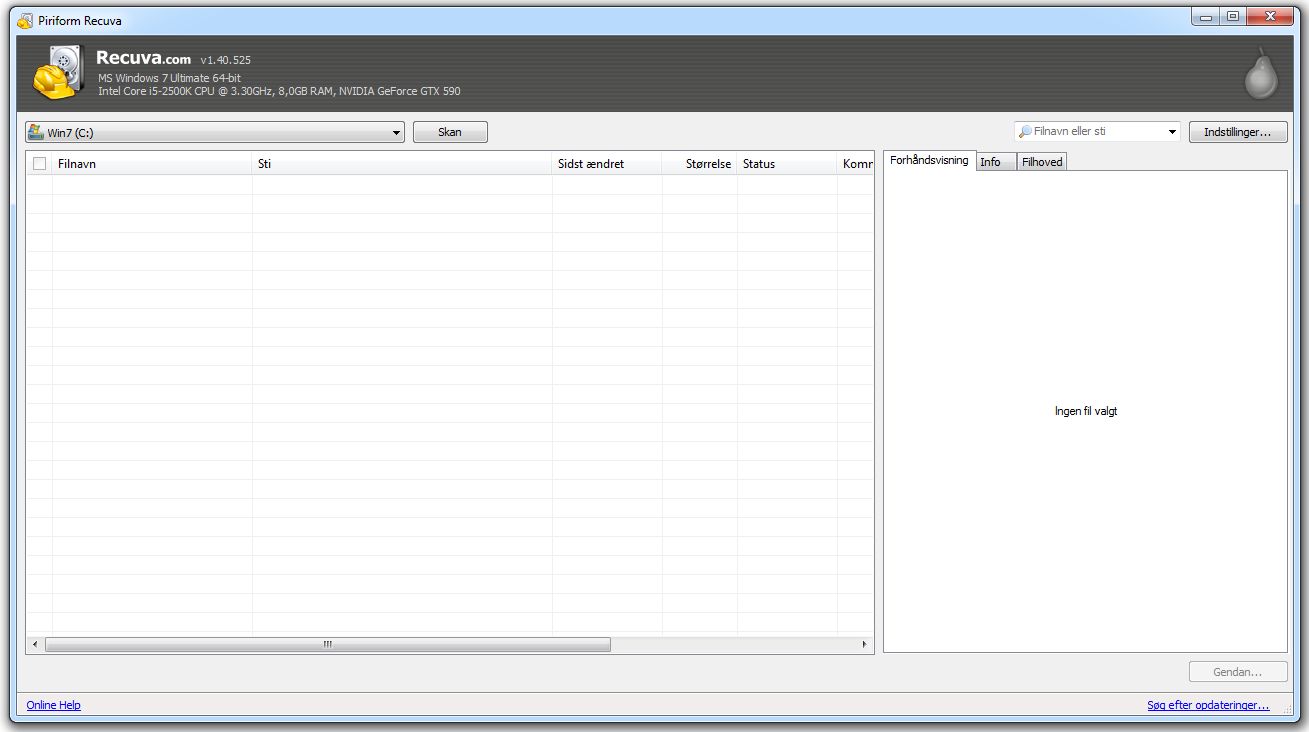Image resolution: width=1309 pixels, height=732 pixels.
Task: Switch to the Info tab
Action: click(990, 162)
